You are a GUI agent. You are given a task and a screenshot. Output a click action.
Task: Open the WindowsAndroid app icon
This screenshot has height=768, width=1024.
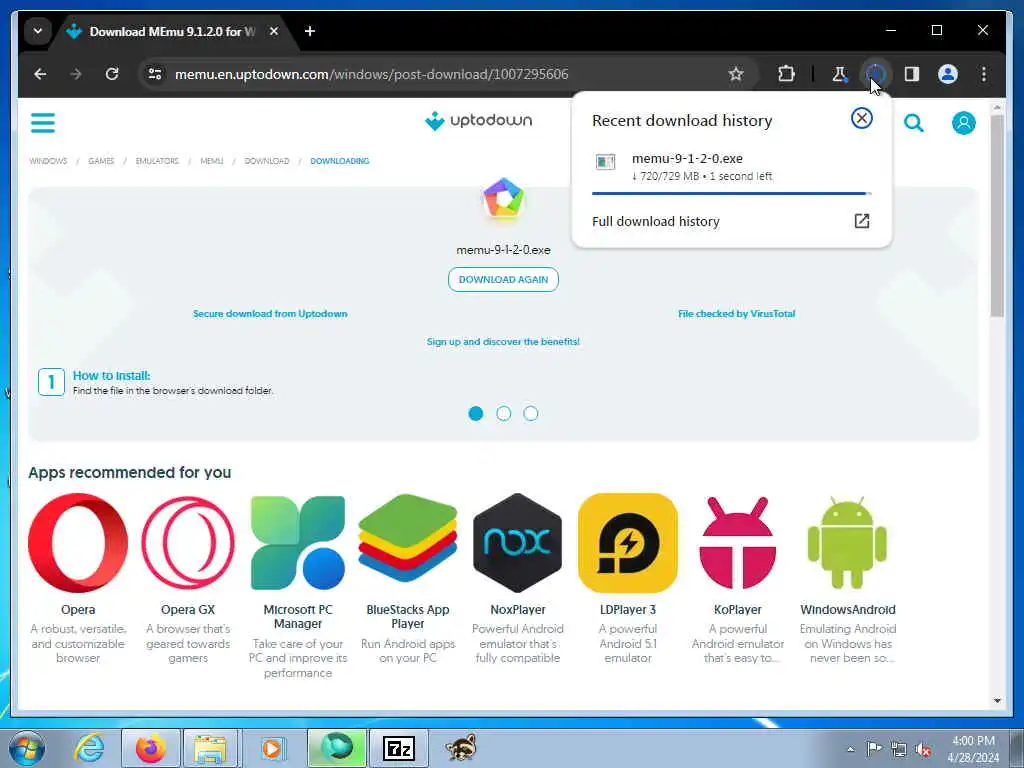pyautogui.click(x=847, y=543)
